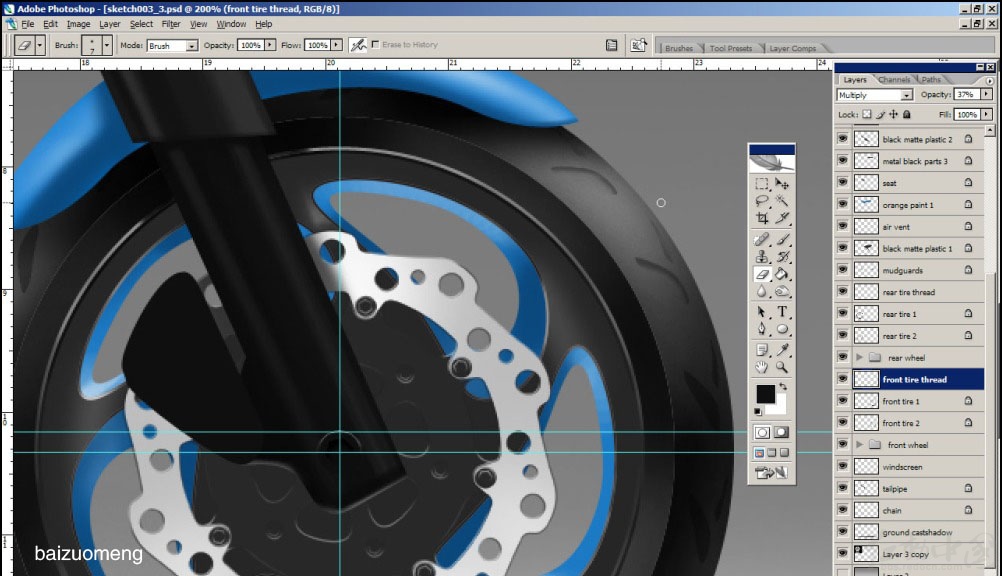
Task: Open the Filter menu
Action: [171, 24]
